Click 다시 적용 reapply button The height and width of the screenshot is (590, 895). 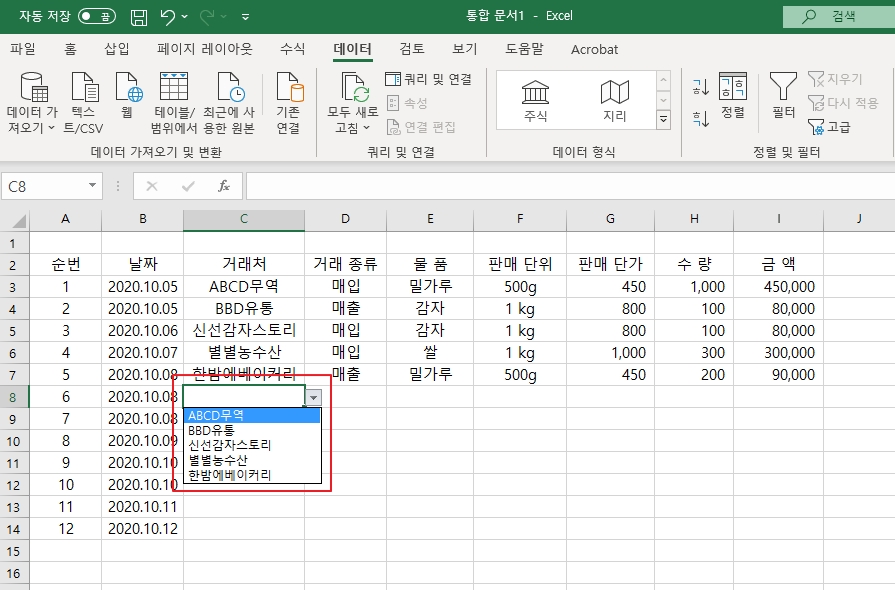click(843, 103)
